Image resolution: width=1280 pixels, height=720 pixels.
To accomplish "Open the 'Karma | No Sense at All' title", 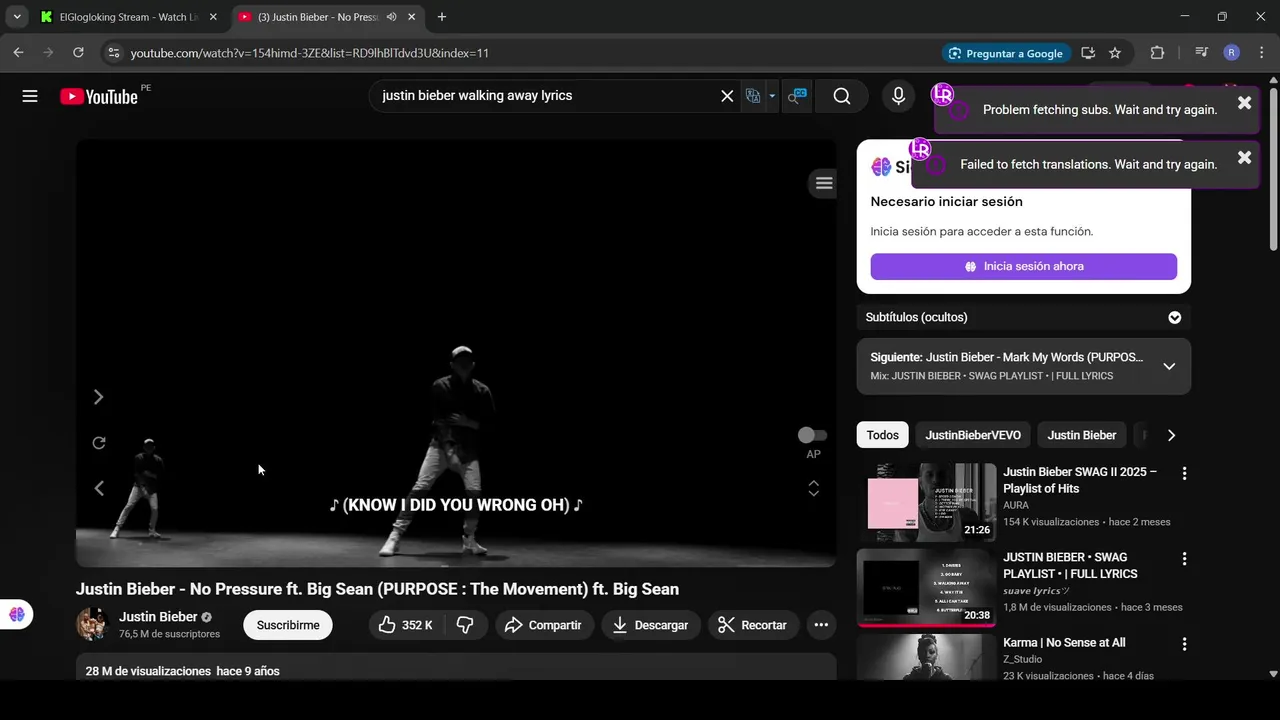I will (1064, 643).
